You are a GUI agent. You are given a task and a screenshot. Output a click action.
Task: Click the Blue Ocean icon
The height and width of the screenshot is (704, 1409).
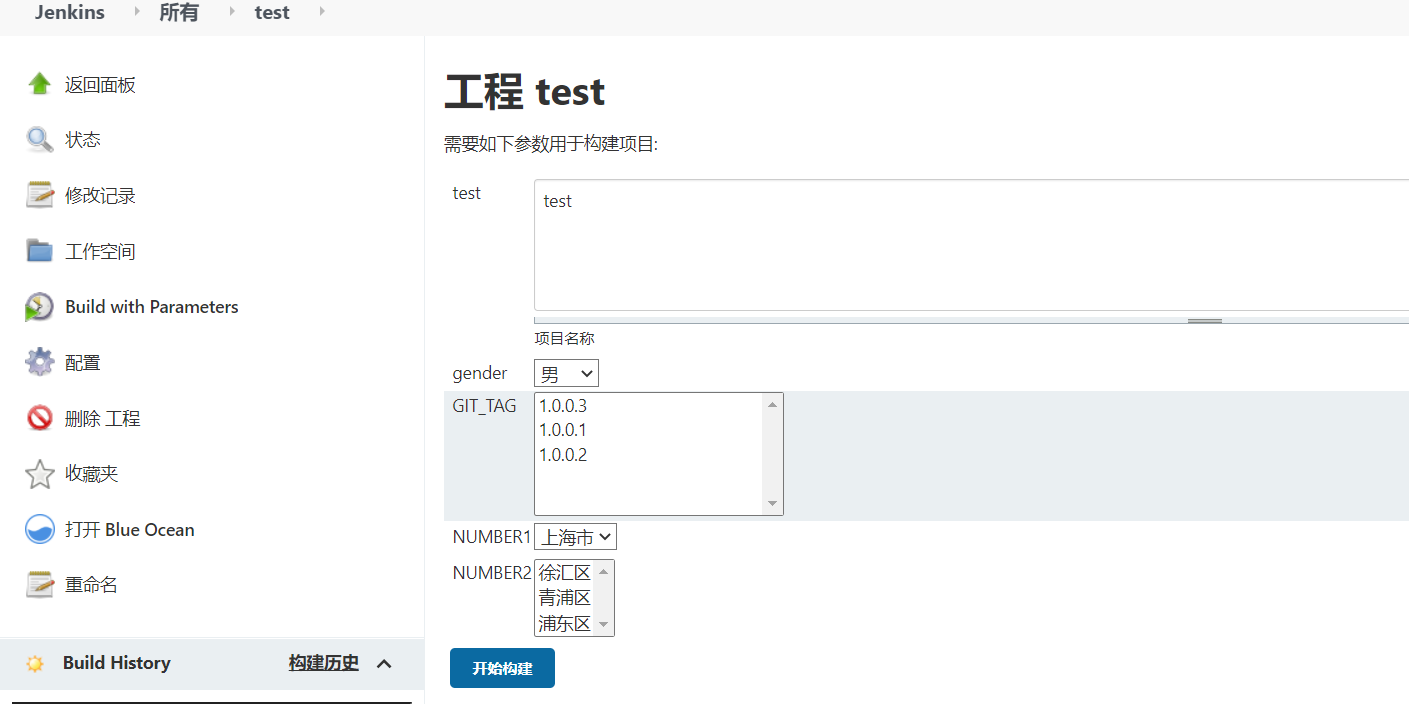click(x=40, y=530)
